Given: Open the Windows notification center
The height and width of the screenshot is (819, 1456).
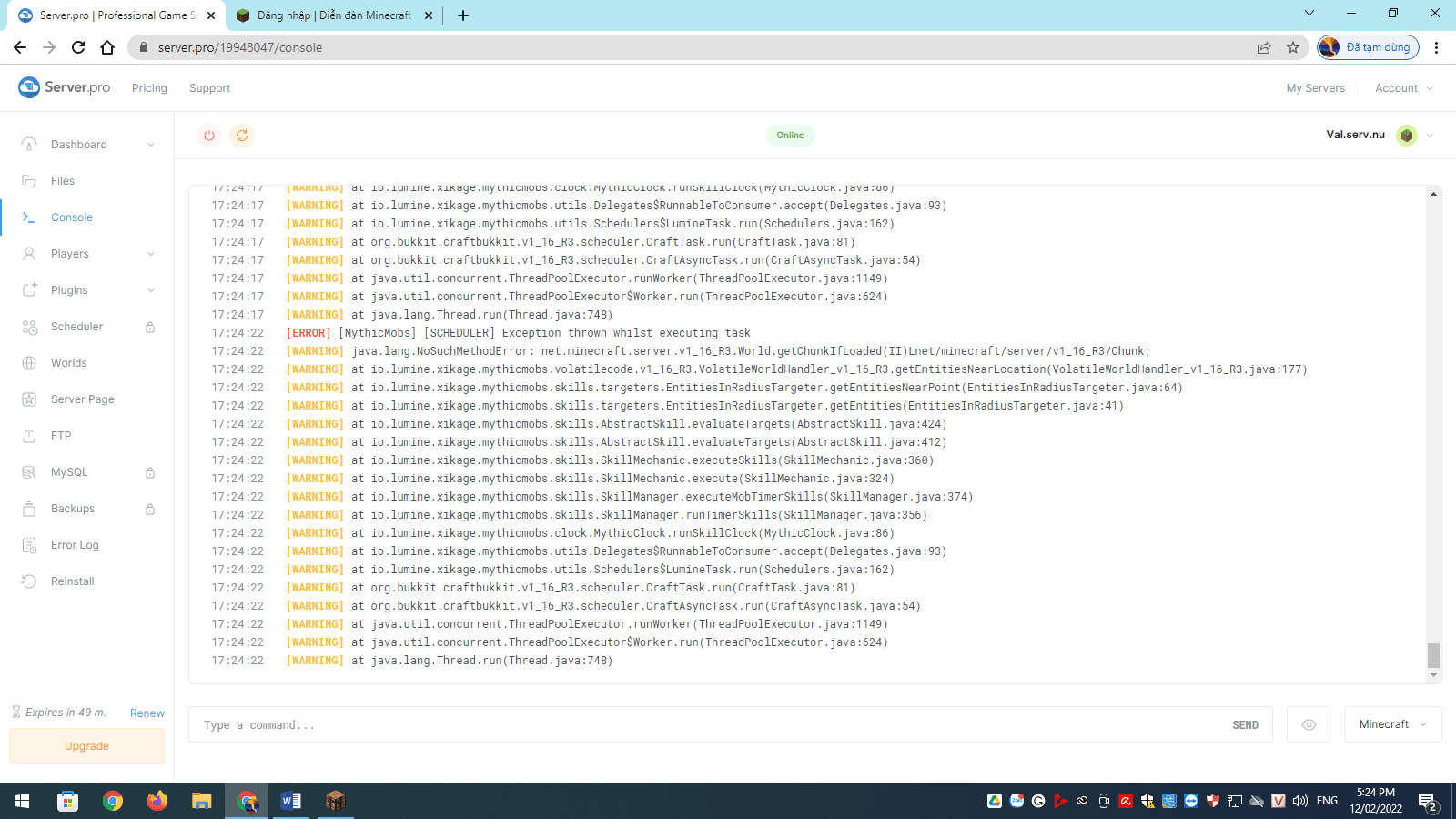Looking at the screenshot, I should pyautogui.click(x=1427, y=801).
